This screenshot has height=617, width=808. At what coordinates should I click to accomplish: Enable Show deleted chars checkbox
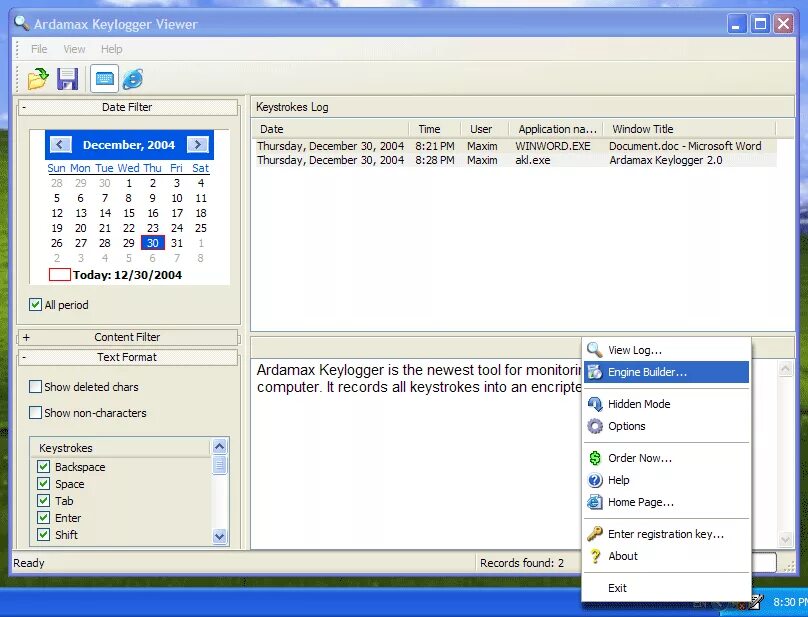coord(35,387)
